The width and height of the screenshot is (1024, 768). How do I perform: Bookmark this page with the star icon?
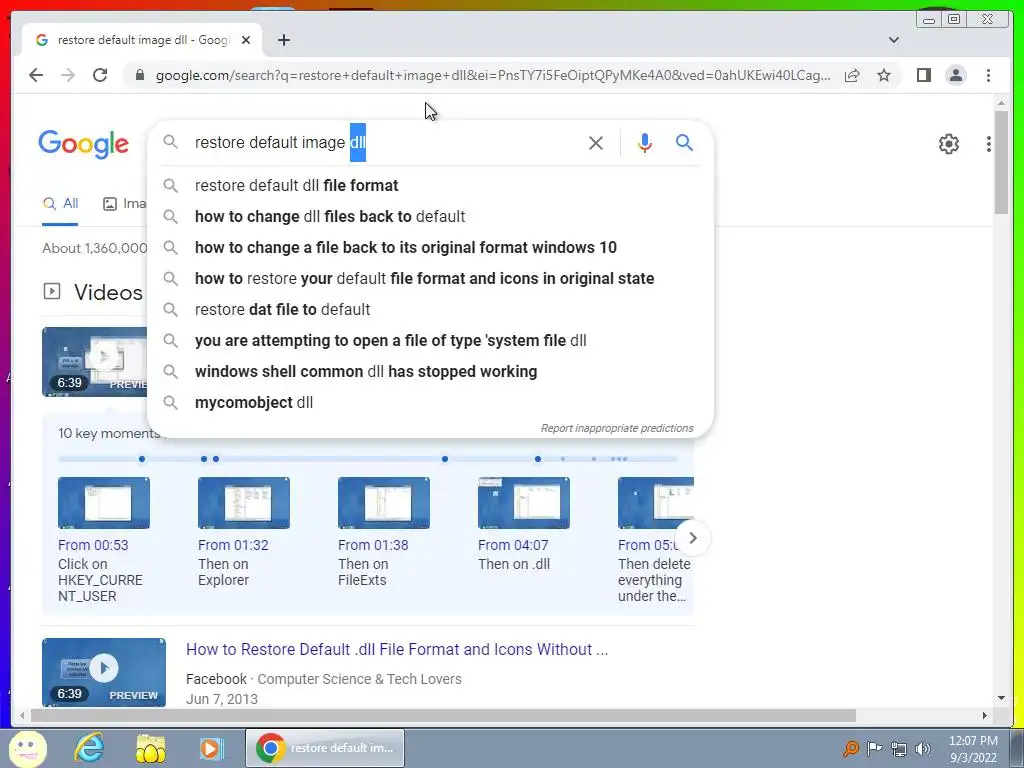click(884, 75)
